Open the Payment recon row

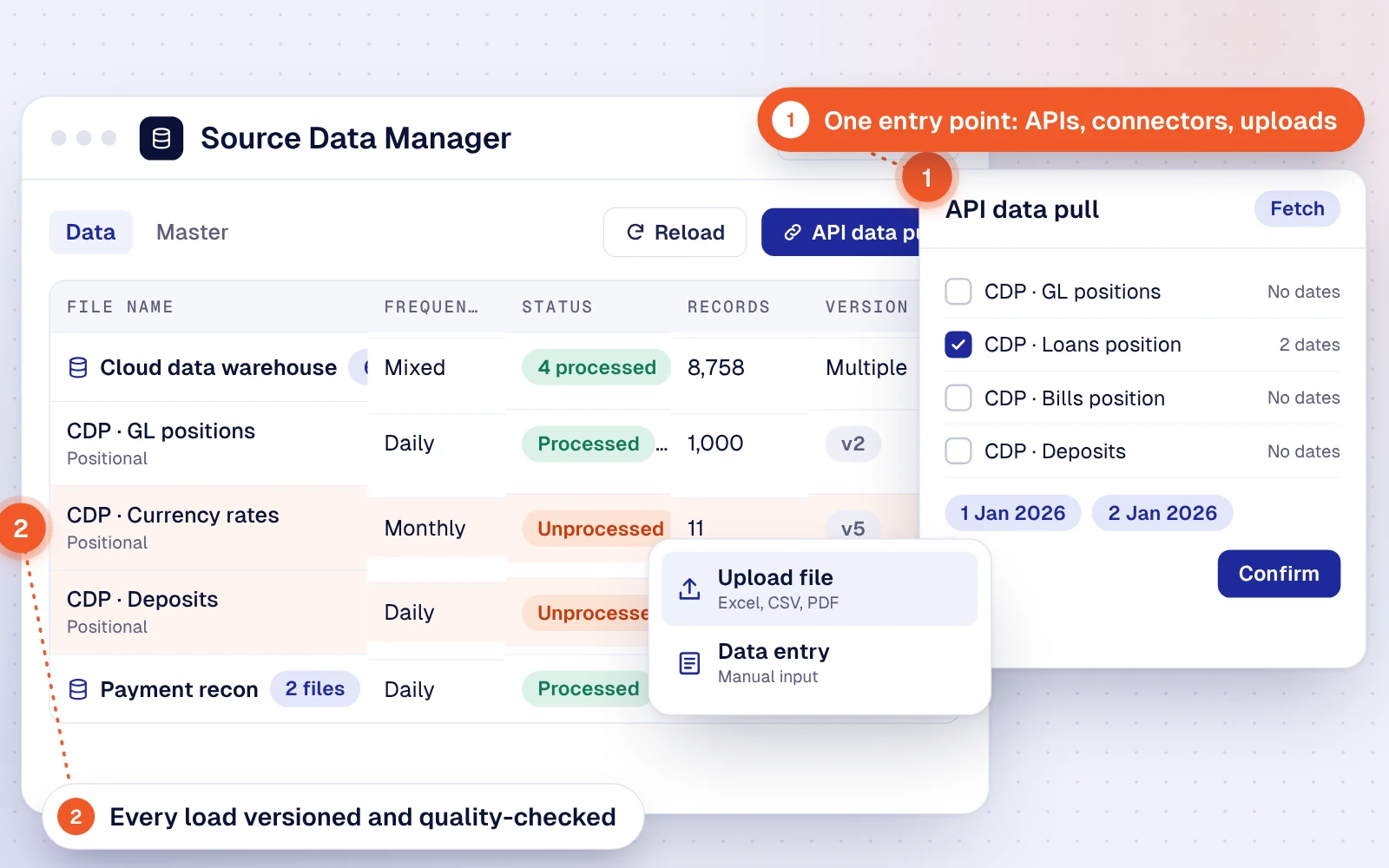coord(349,688)
